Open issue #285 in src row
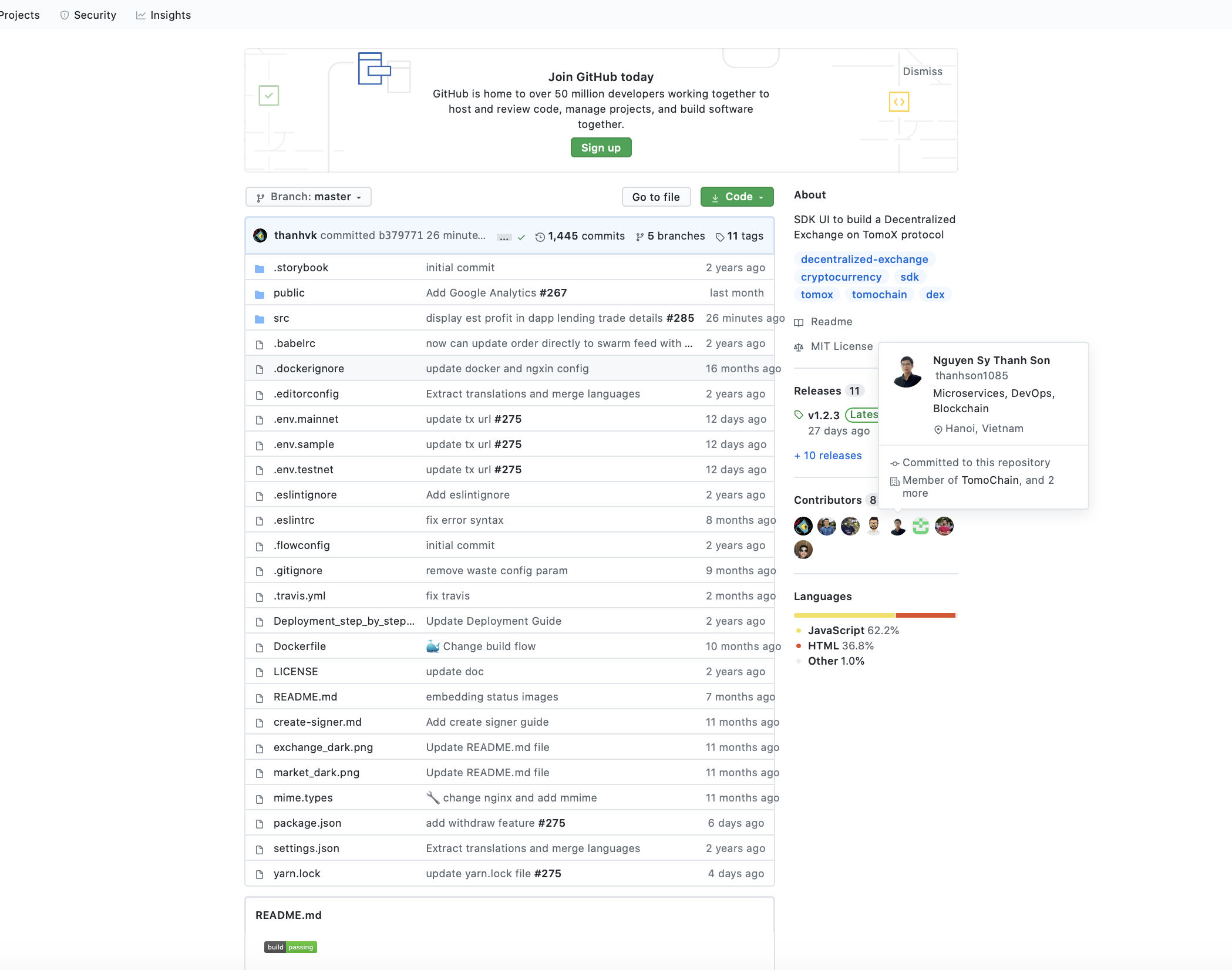The width and height of the screenshot is (1232, 970). click(680, 318)
